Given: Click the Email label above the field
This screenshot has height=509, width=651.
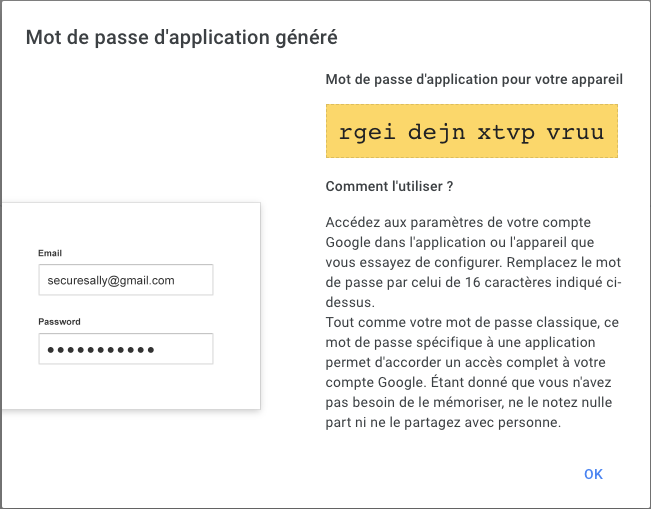Looking at the screenshot, I should [50, 253].
